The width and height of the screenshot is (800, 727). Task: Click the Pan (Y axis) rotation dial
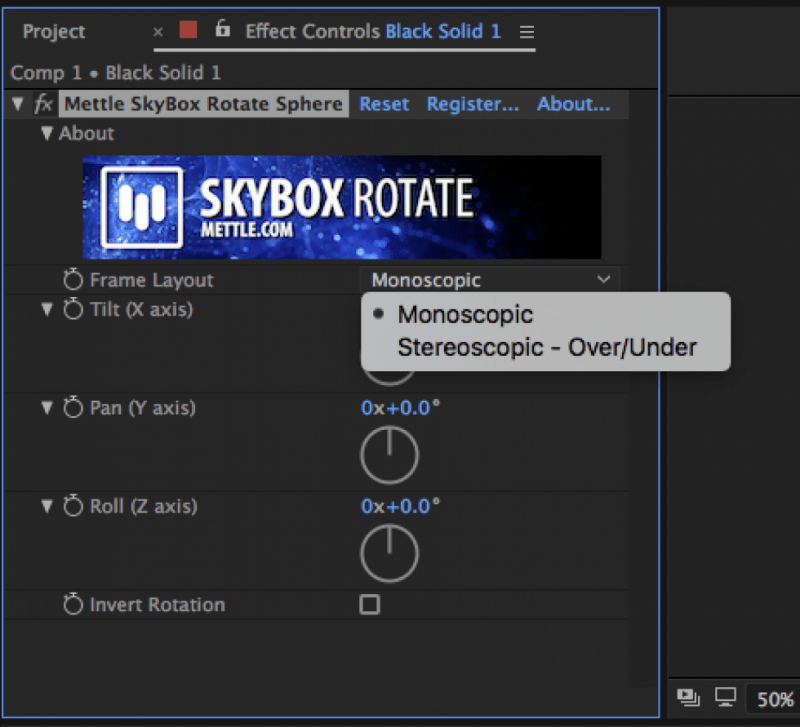click(x=389, y=455)
